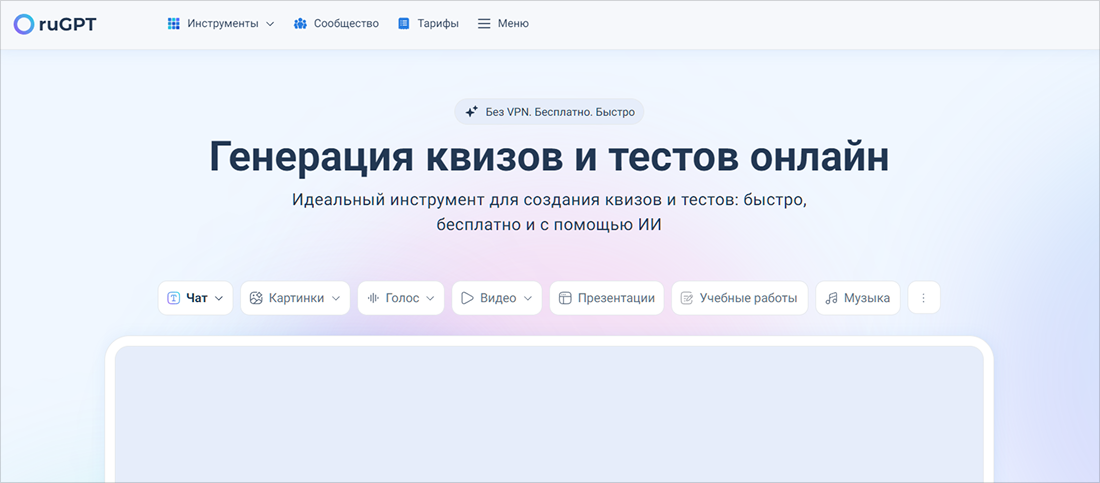Open more tools via three-dot button
Viewport: 1100px width, 483px height.
[x=923, y=298]
